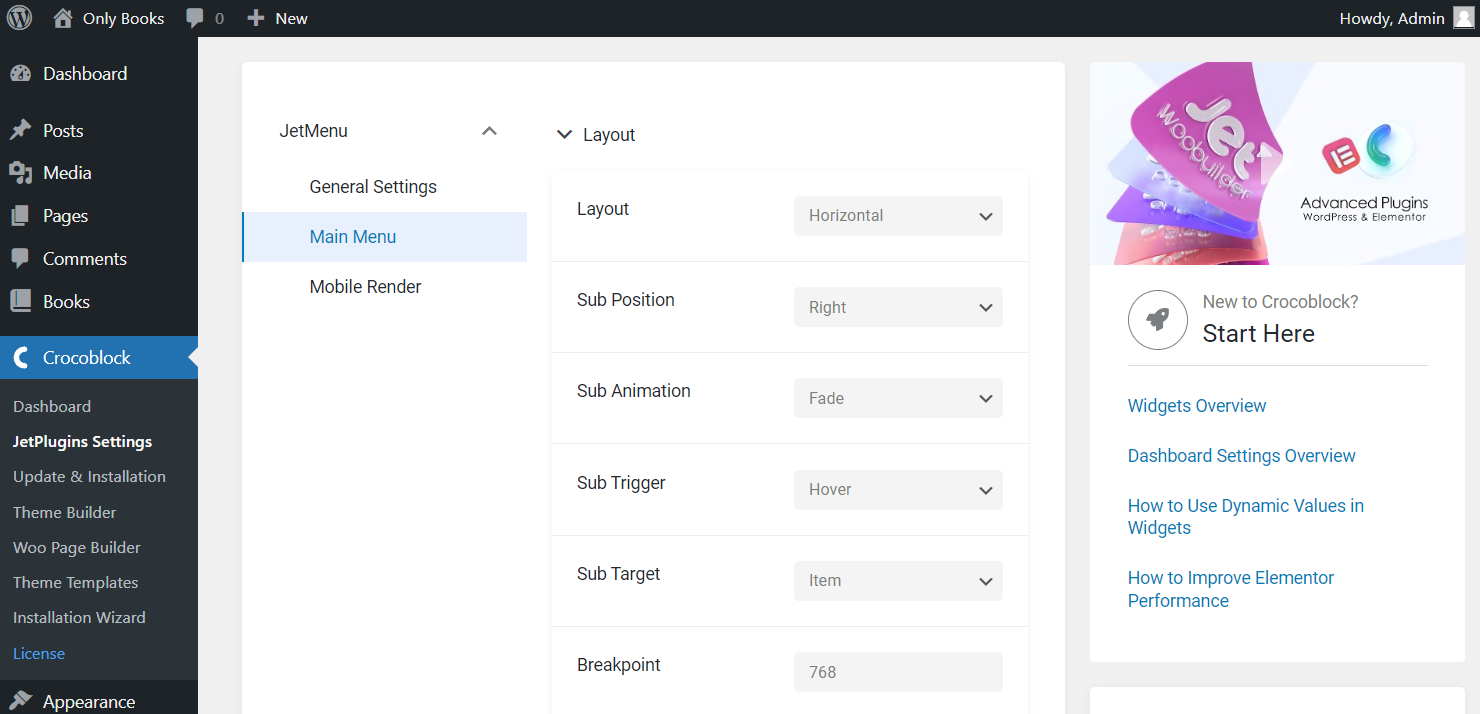This screenshot has width=1480, height=714.
Task: Click the Admin avatar icon
Action: [x=1463, y=18]
